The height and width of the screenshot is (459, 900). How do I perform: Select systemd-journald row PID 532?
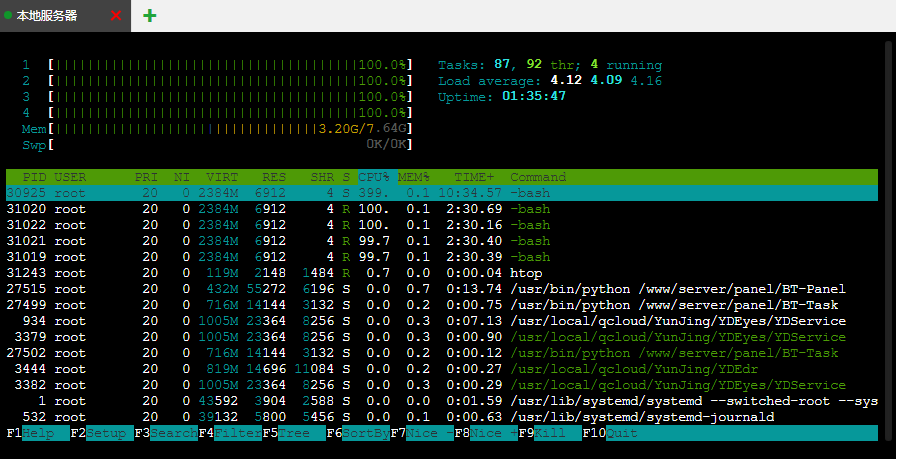click(x=442, y=417)
